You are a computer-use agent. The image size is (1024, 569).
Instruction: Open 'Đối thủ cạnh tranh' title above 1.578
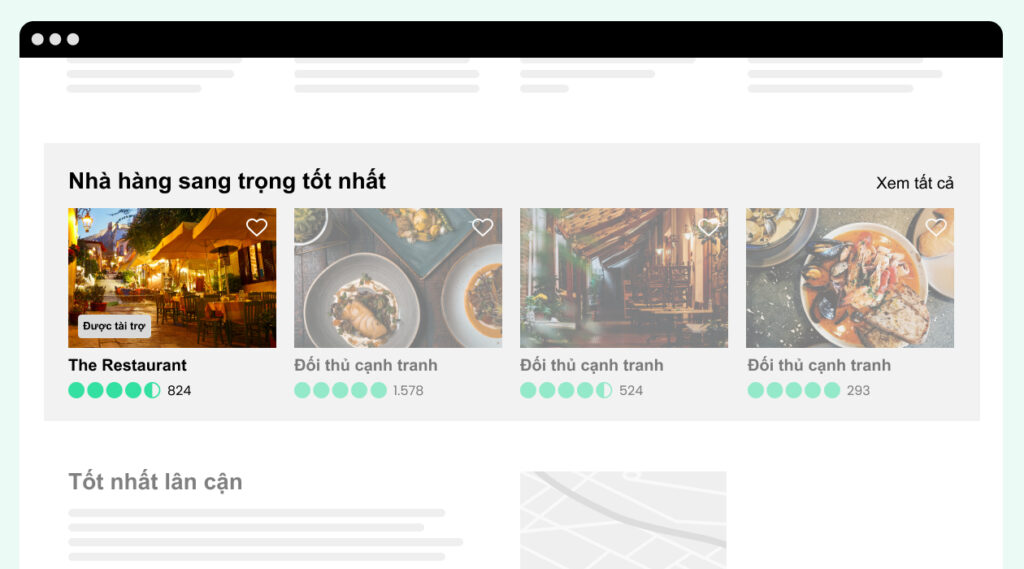tap(366, 365)
